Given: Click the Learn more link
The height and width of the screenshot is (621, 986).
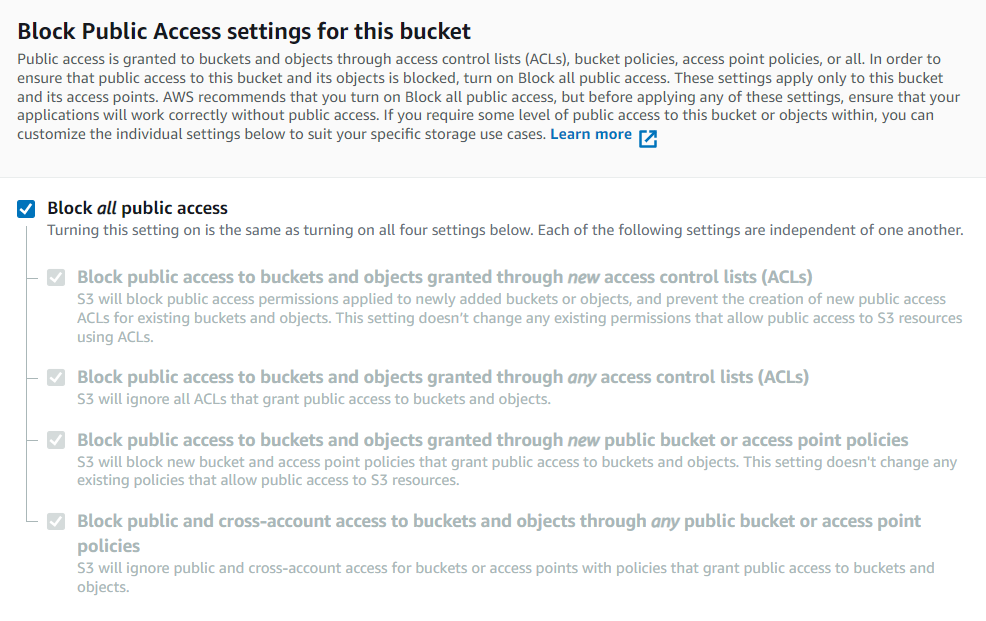Looking at the screenshot, I should click(590, 135).
